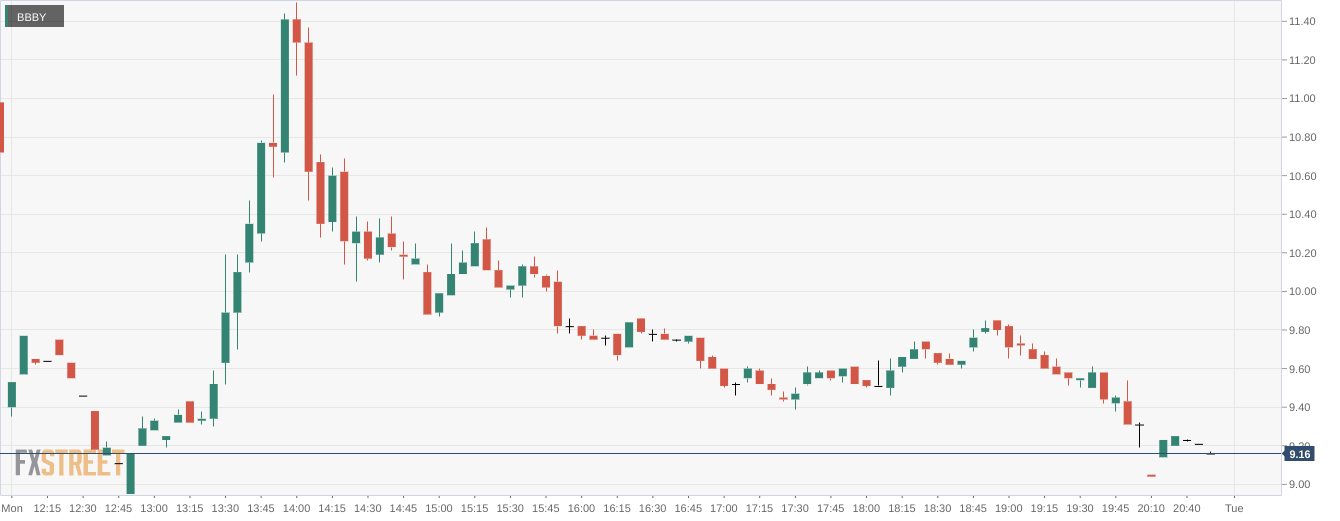Click the 20:40 time axis label
Screen dimensions: 1340x521
[x=1186, y=508]
